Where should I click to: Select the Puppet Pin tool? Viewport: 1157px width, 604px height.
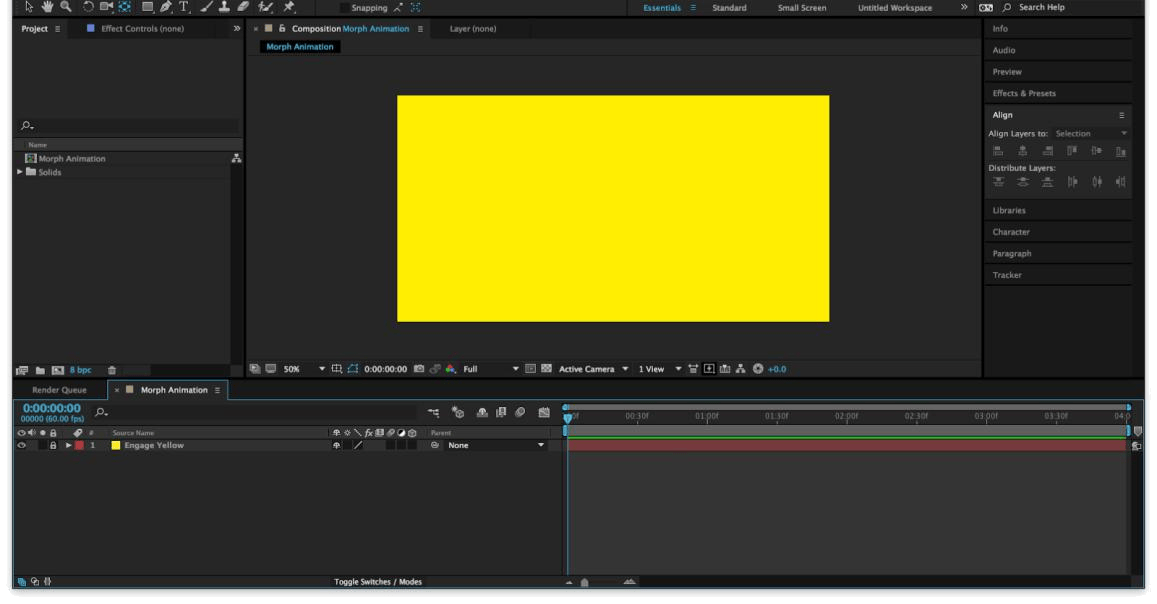pyautogui.click(x=289, y=7)
